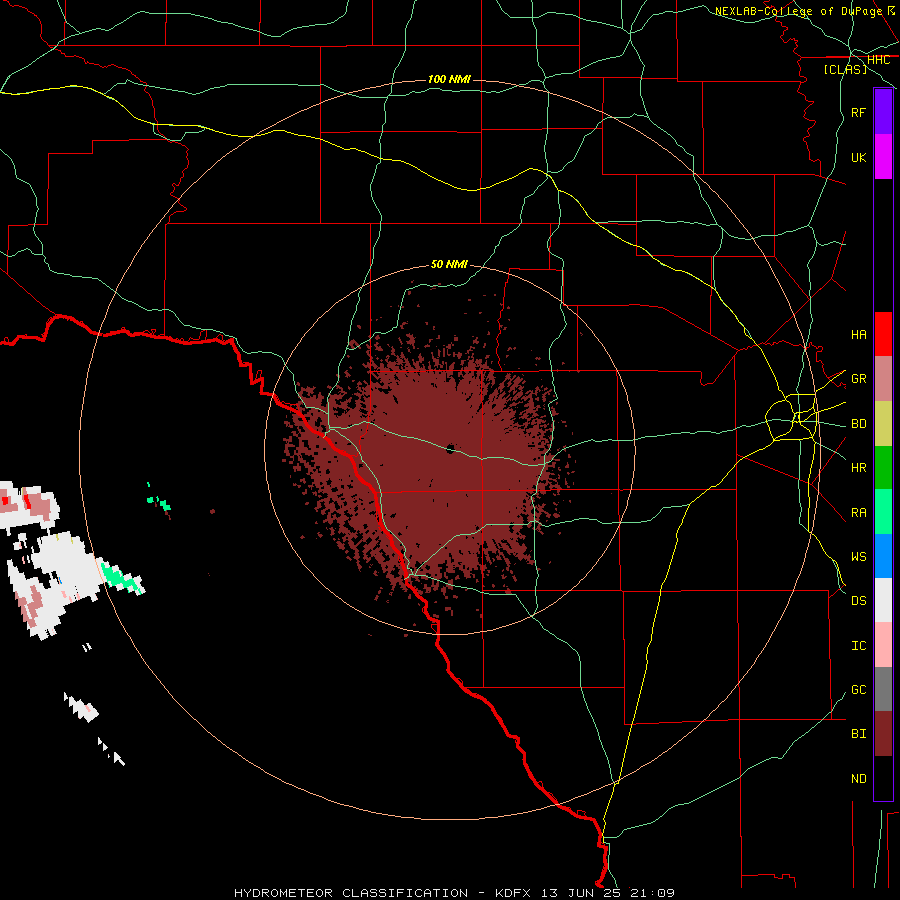Click the HA legend label
Screen dimensions: 900x900
coord(858,334)
